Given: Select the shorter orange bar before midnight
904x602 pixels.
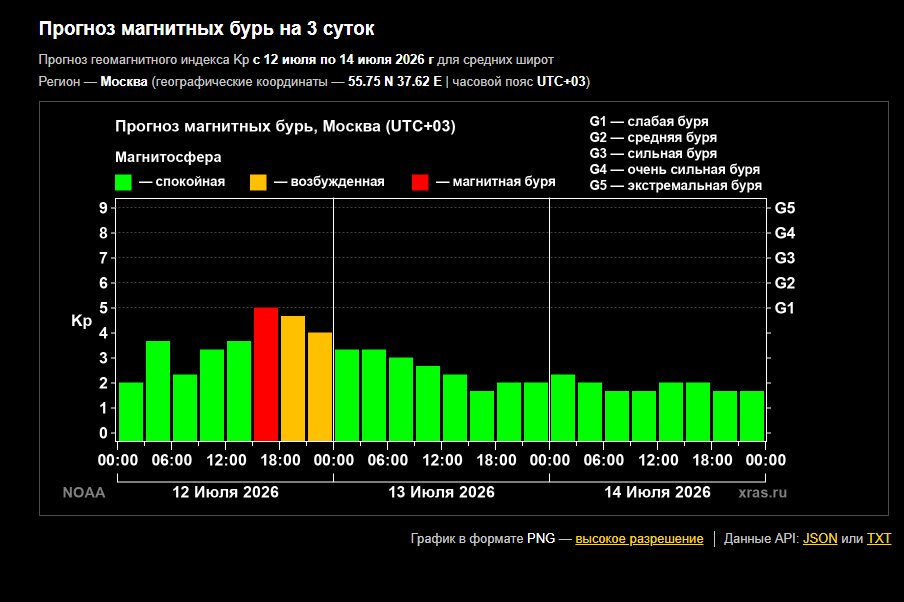Looking at the screenshot, I should click(x=320, y=386).
